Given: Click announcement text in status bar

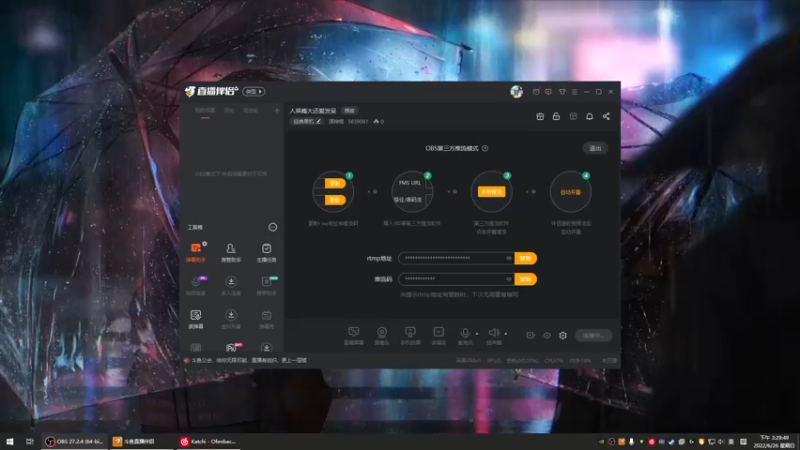Looking at the screenshot, I should click(249, 360).
